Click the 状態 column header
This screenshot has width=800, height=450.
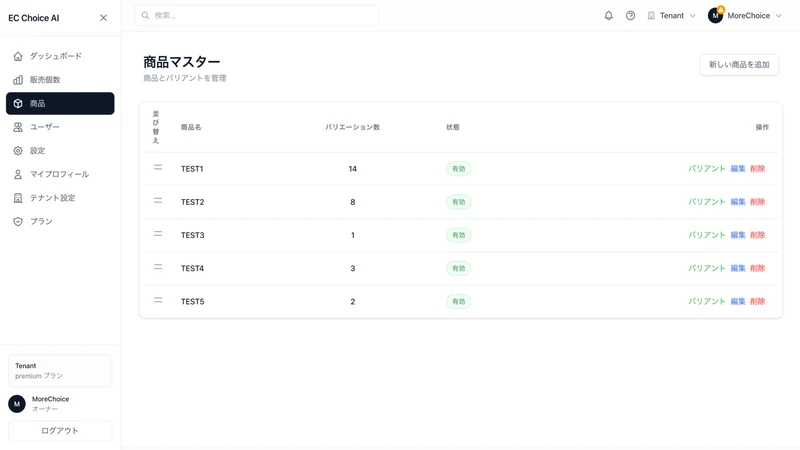453,127
